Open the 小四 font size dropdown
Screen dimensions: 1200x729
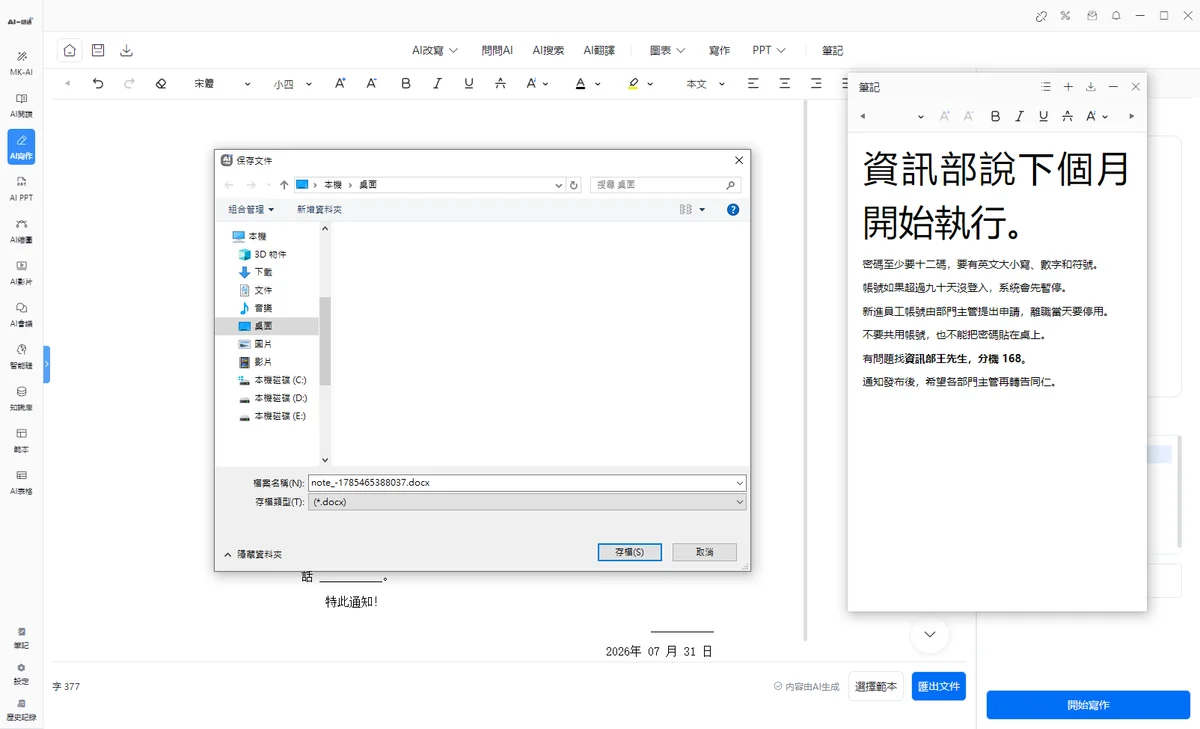(293, 84)
